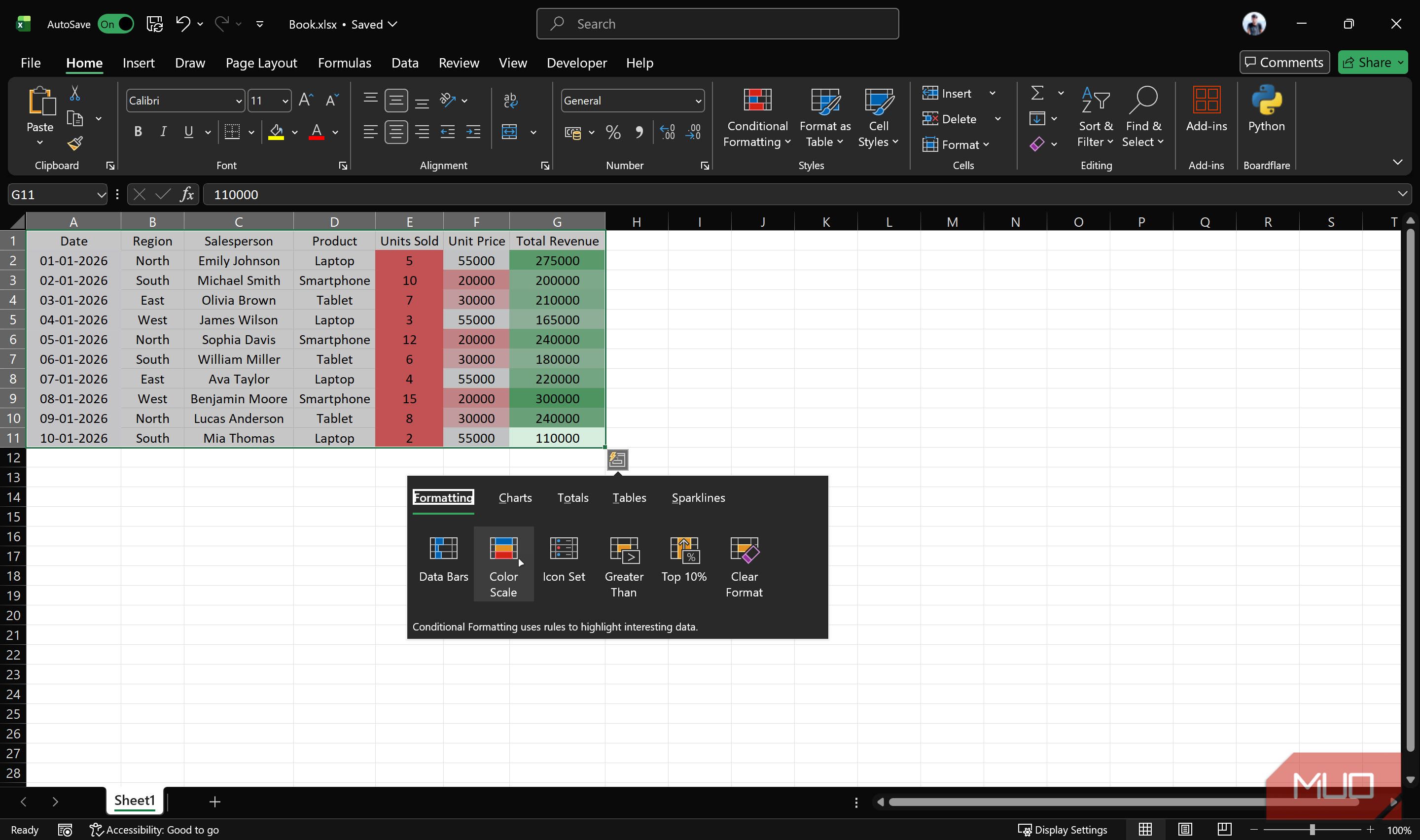Toggle Align Left alignment
Screen dimensions: 1420x840
tap(370, 132)
